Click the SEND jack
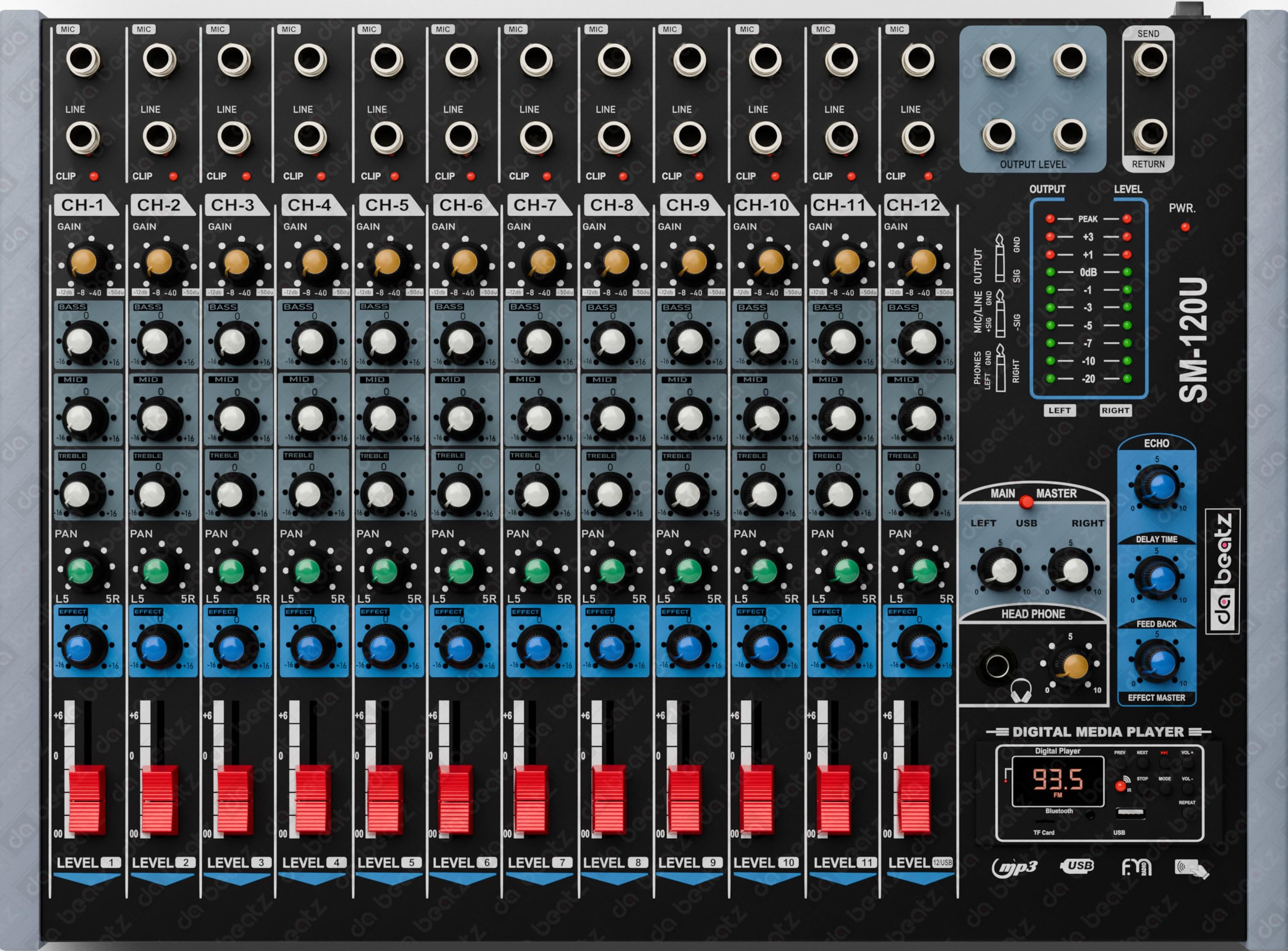Image resolution: width=1288 pixels, height=951 pixels. (x=1150, y=60)
